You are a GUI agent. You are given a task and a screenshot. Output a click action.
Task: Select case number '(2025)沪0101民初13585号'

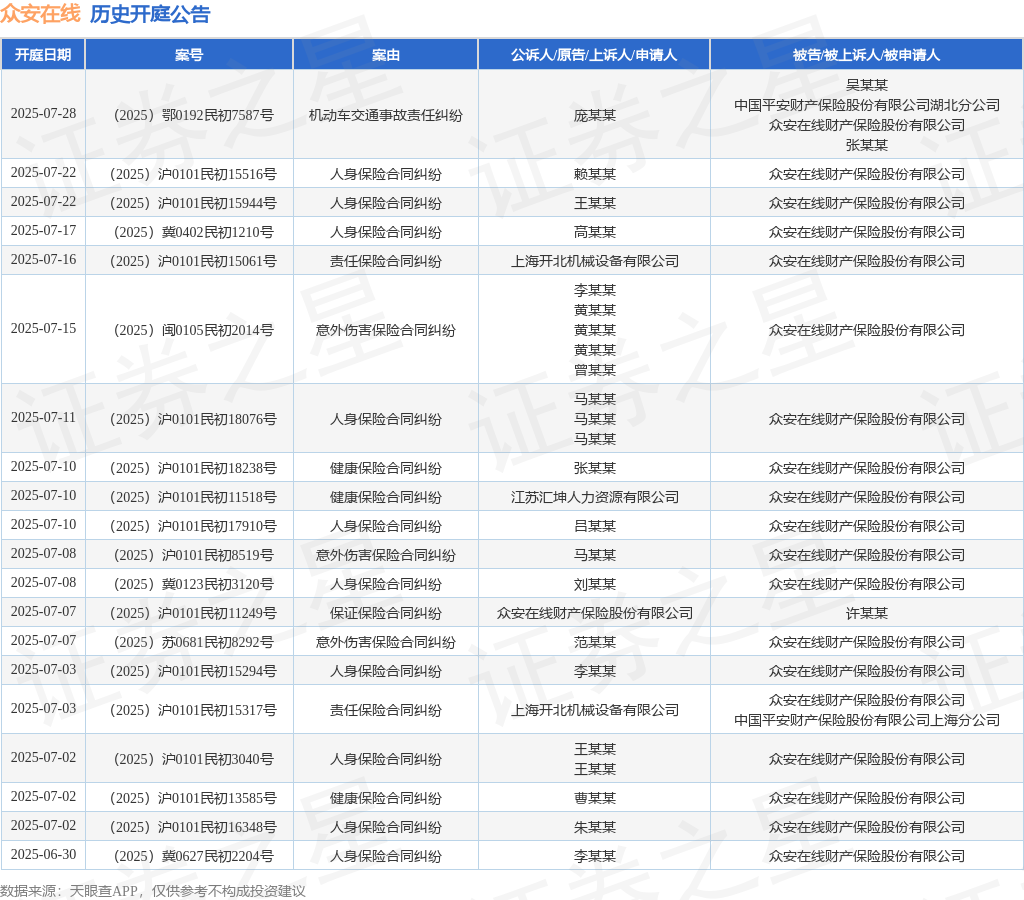(x=193, y=798)
